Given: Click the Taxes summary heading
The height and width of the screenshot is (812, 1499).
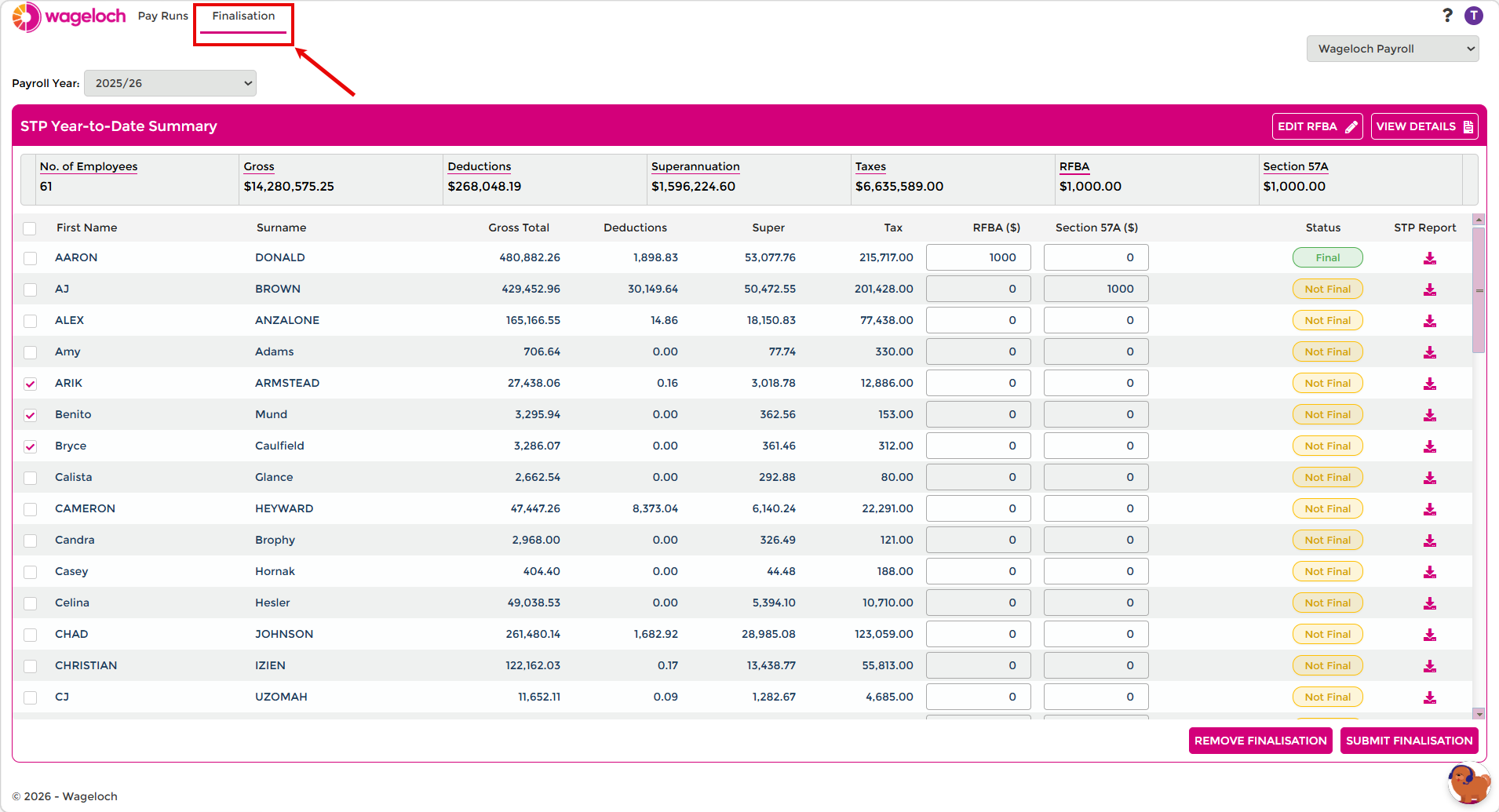Looking at the screenshot, I should point(870,166).
